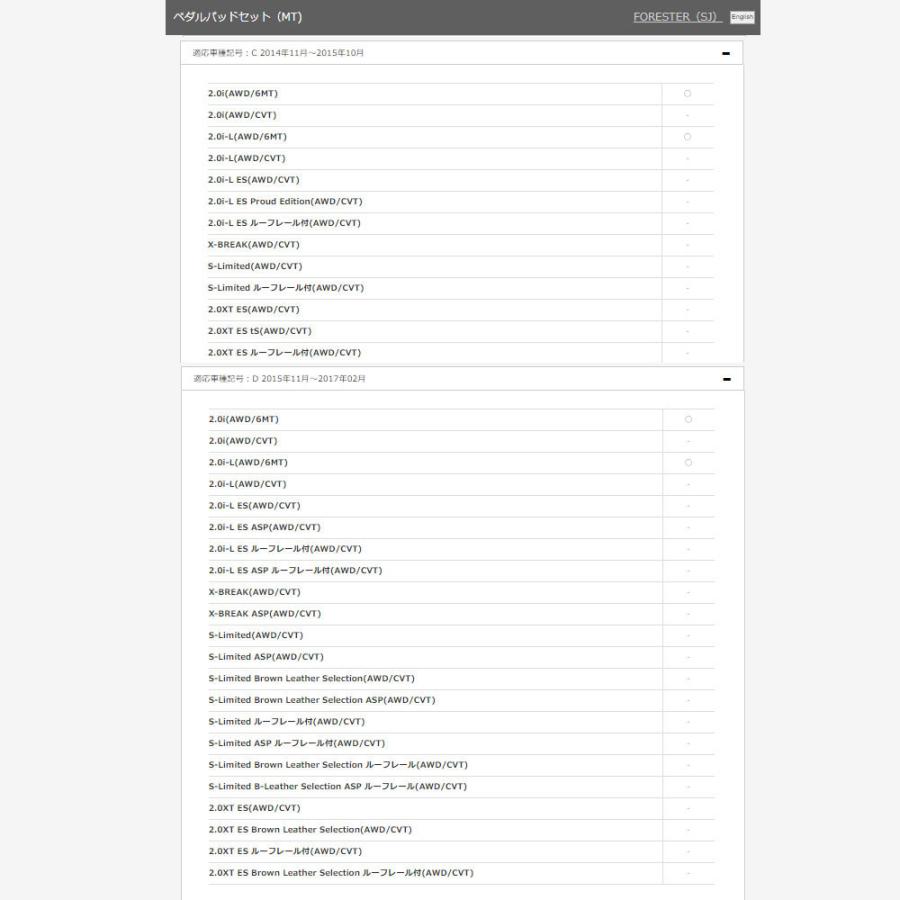Select the 2.0XT ES tS(AWD/CVT) row
The width and height of the screenshot is (900, 900).
(260, 331)
